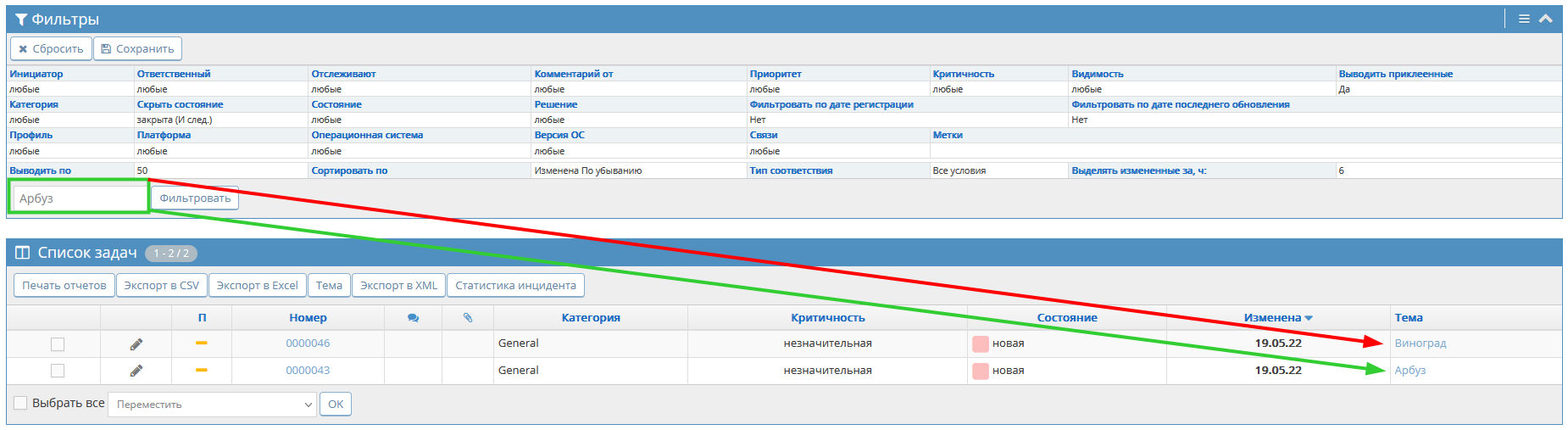This screenshot has width=1568, height=430.
Task: Enable the Select All checkbox
Action: [x=21, y=403]
